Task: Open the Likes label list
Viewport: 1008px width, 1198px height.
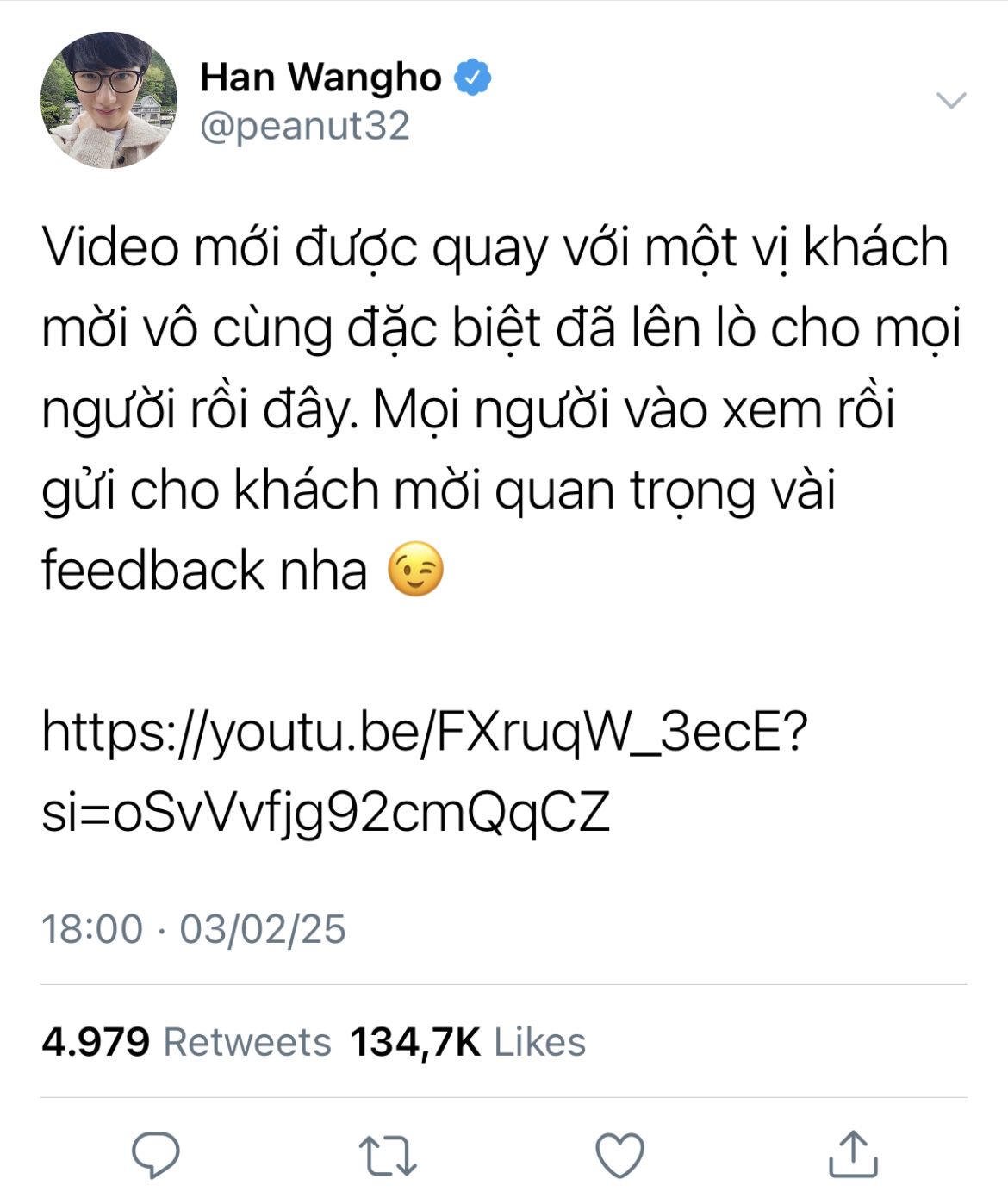Action: click(539, 1042)
